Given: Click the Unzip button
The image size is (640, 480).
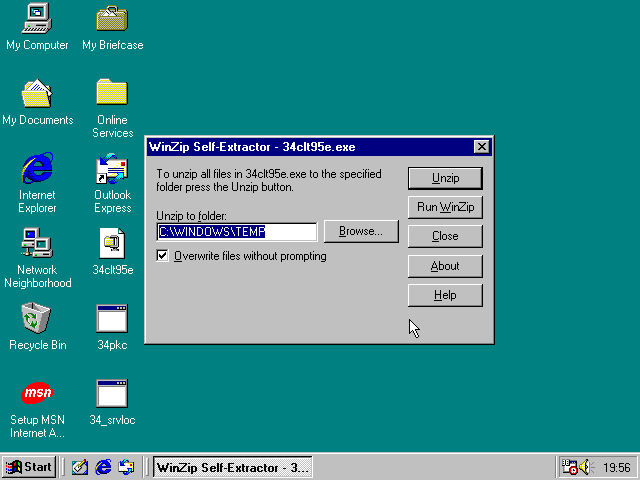Looking at the screenshot, I should point(445,178).
